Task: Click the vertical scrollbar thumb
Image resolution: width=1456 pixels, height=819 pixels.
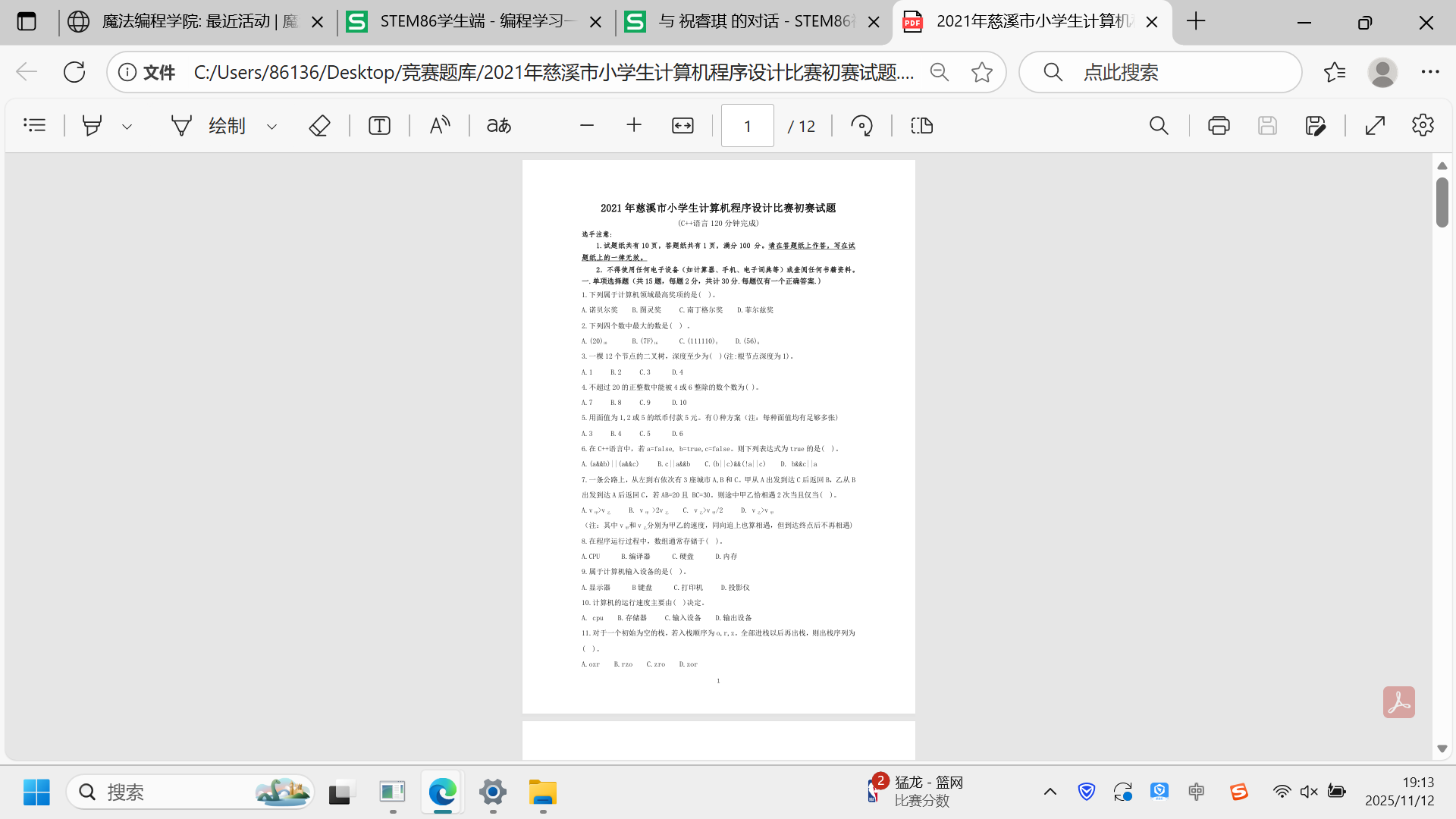Action: (x=1442, y=202)
